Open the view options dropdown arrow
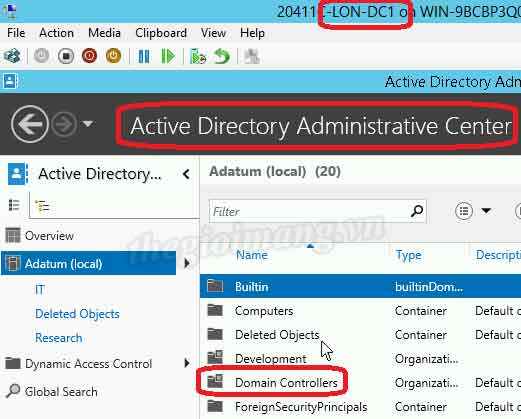Image resolution: width=521 pixels, height=419 pixels. 486,211
